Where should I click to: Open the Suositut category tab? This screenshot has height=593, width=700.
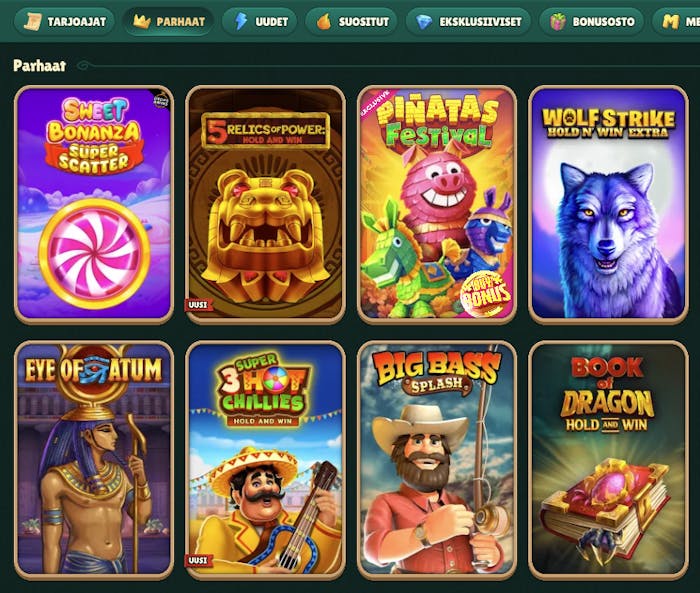coord(351,21)
